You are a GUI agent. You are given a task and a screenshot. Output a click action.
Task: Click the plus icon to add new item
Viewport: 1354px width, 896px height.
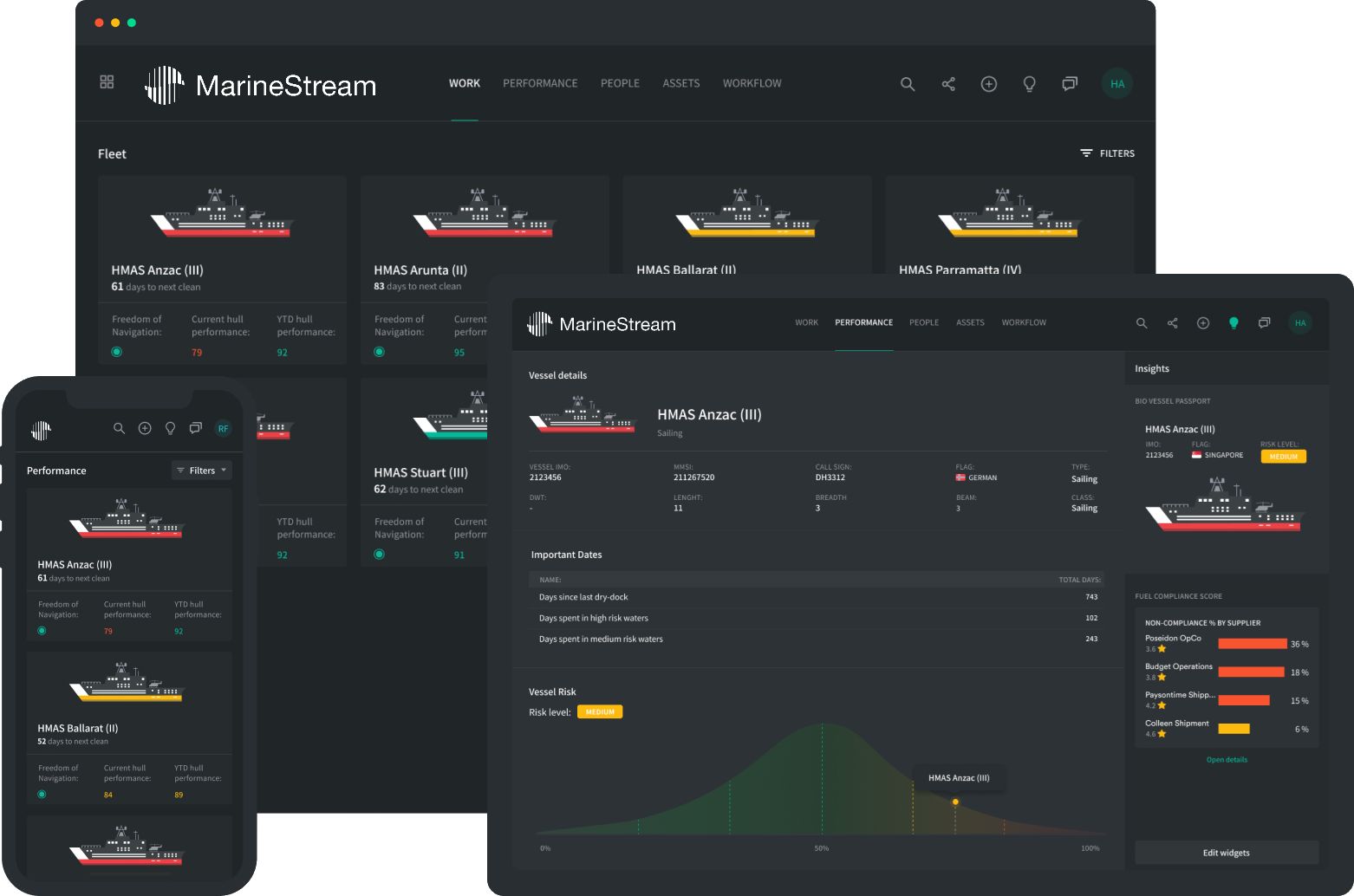(988, 84)
